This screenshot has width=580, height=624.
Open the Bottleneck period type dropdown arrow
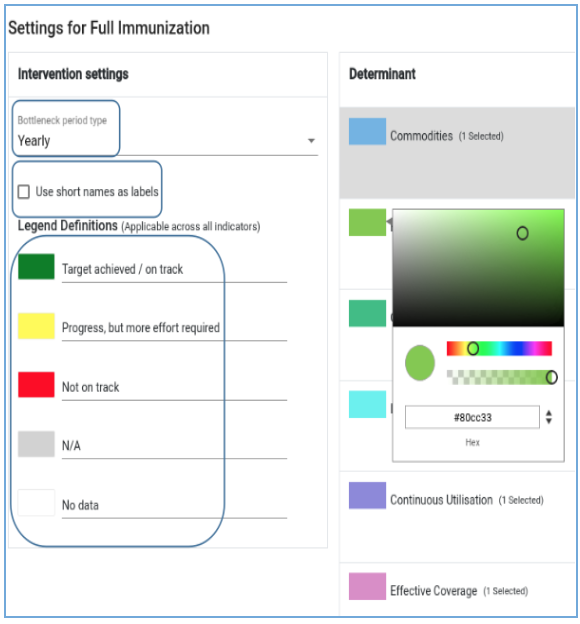click(311, 140)
